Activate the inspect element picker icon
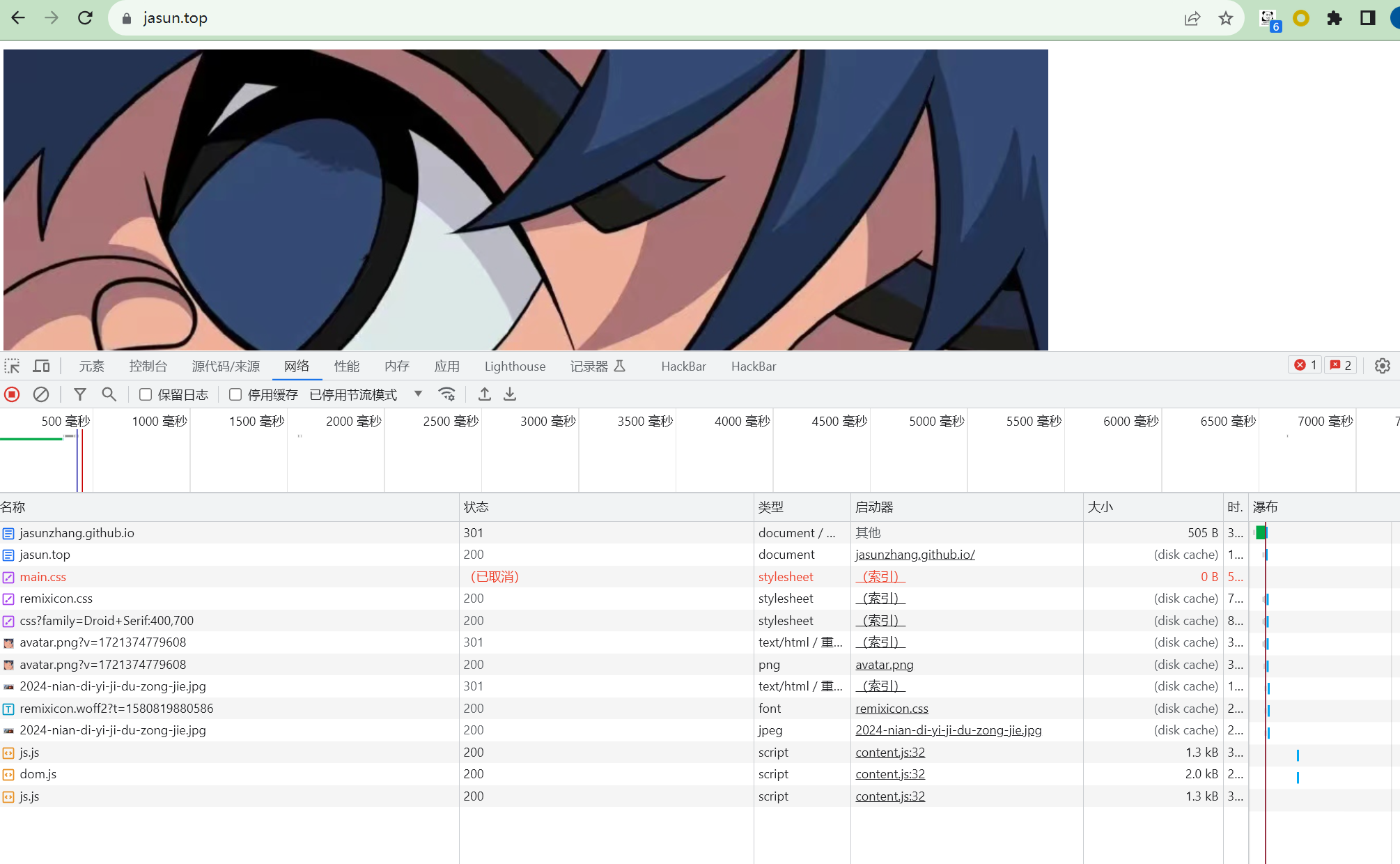This screenshot has height=864, width=1400. [x=13, y=366]
